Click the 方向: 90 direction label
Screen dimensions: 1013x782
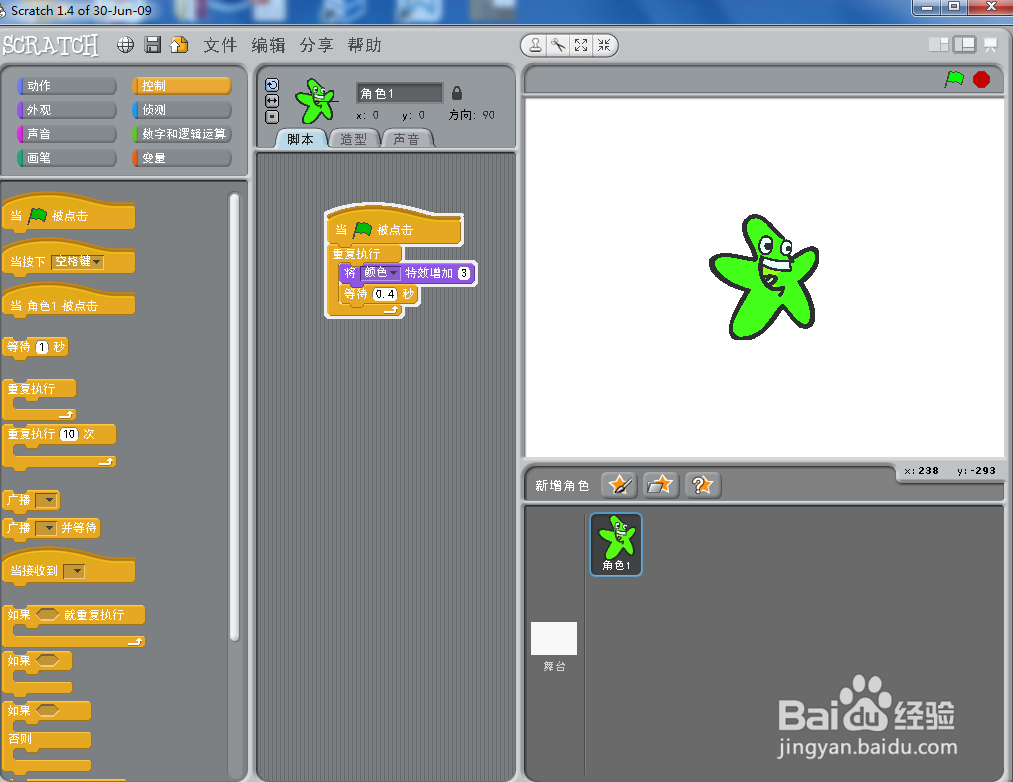tap(472, 115)
